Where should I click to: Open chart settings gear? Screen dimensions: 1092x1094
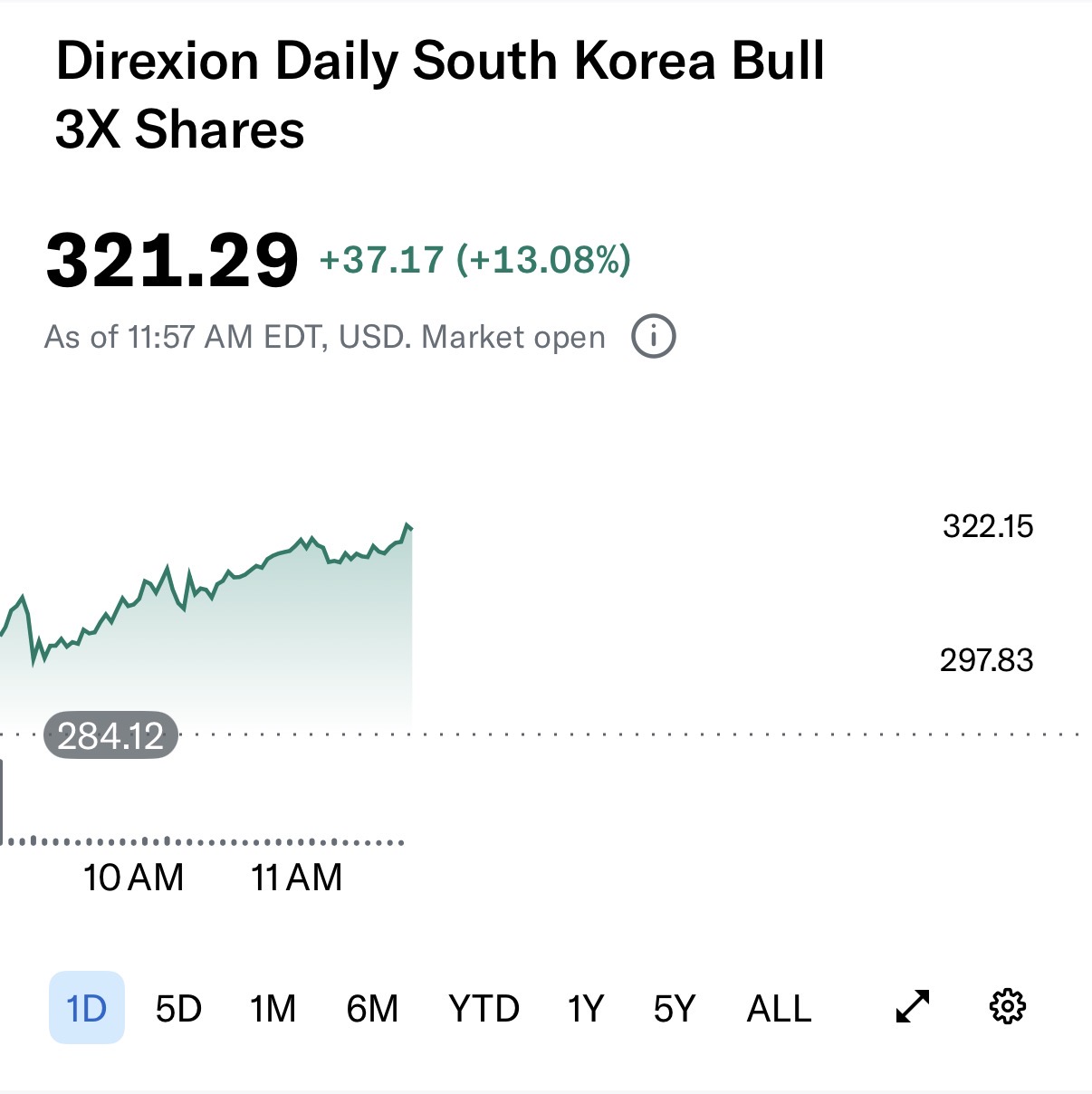tap(1007, 1006)
